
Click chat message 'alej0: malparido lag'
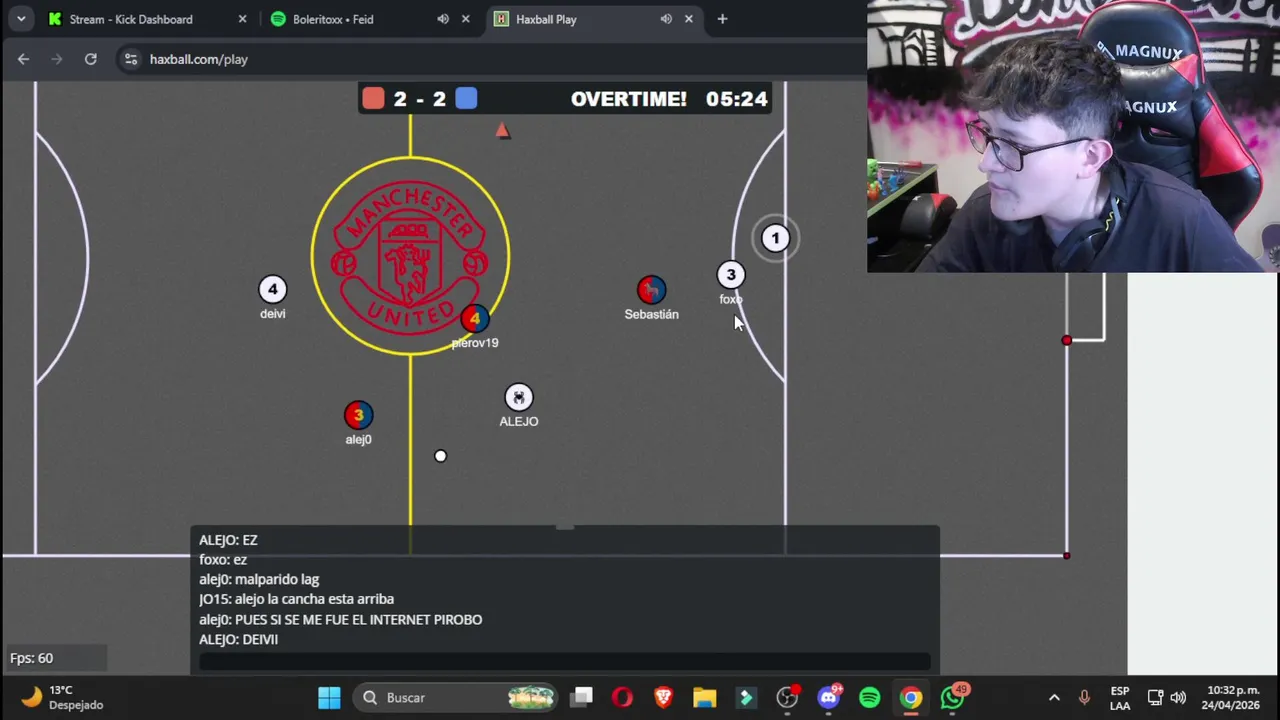[259, 579]
